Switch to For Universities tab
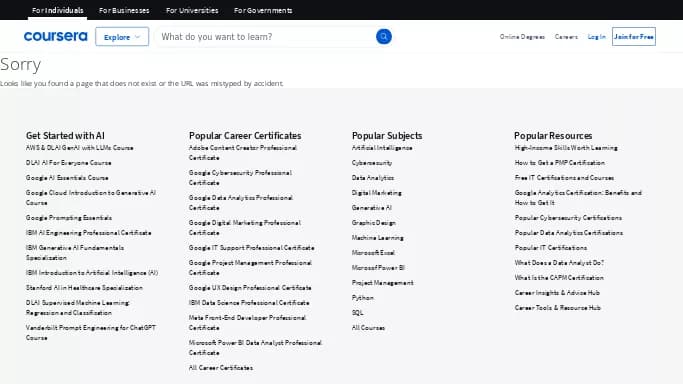This screenshot has width=683, height=384. coord(192,10)
